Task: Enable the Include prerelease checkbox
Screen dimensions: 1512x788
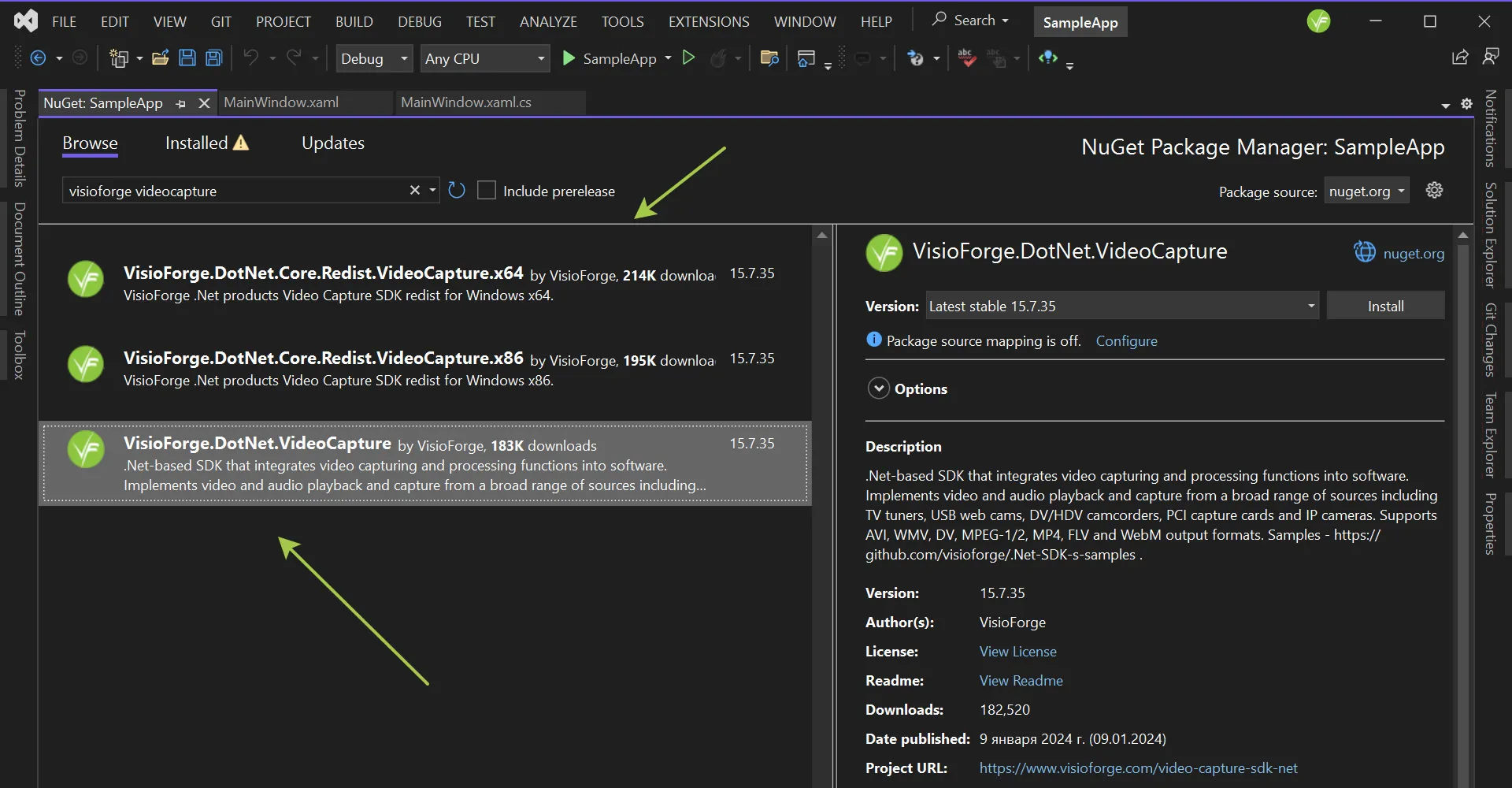Action: coord(487,190)
